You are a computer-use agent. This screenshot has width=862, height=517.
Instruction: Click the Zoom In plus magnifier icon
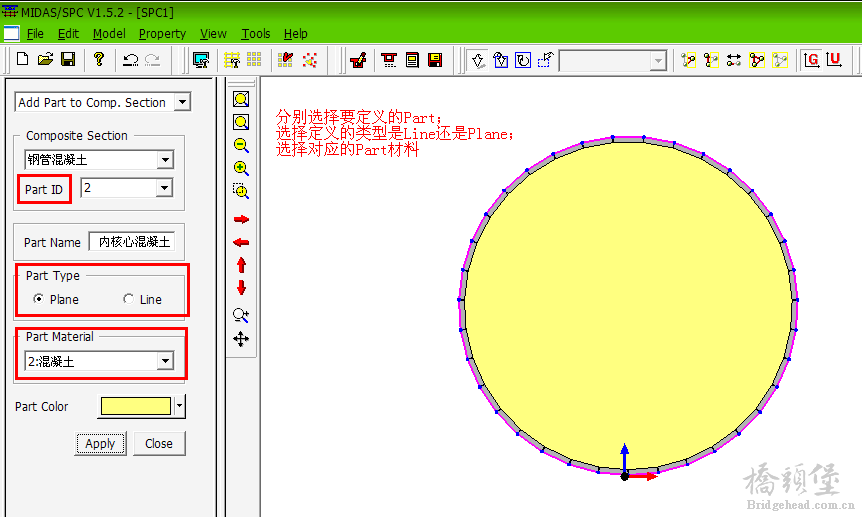pos(241,168)
